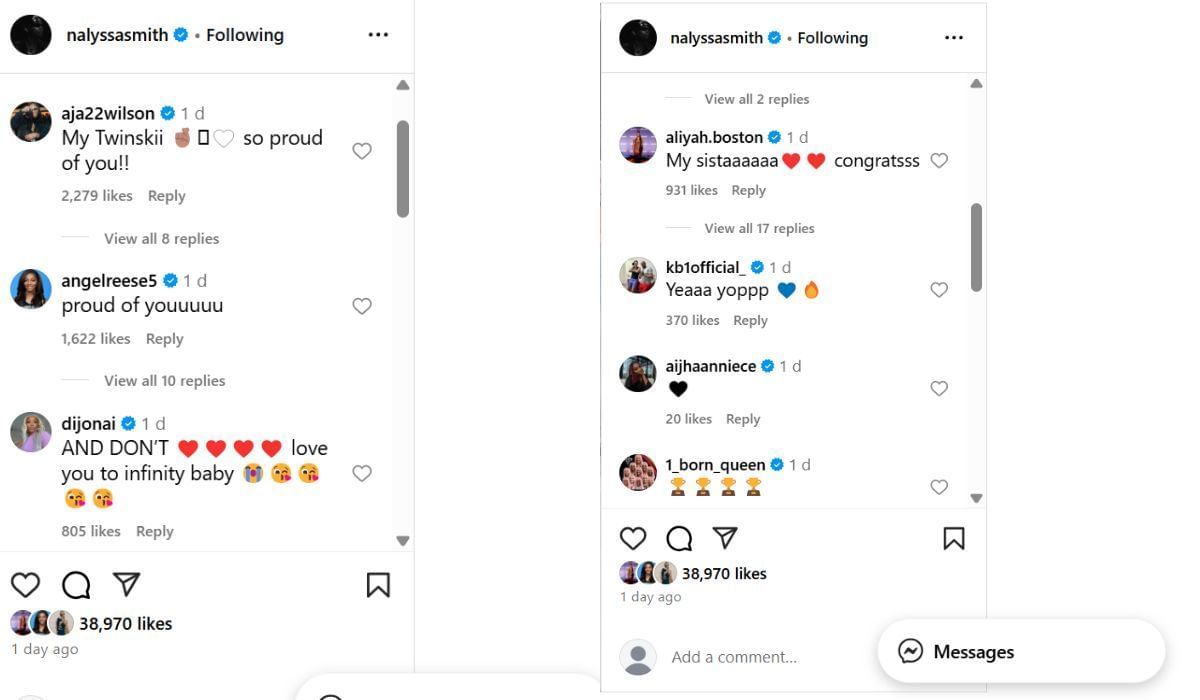Expand View all 17 replies
Screen dimensions: 1200x700
pos(759,229)
